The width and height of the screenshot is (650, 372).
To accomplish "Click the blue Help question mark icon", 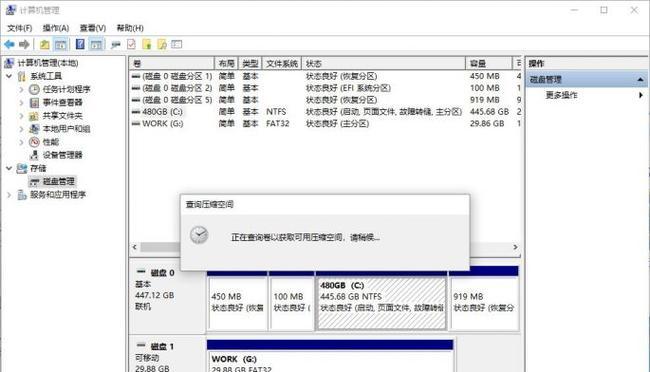I will tap(80, 44).
